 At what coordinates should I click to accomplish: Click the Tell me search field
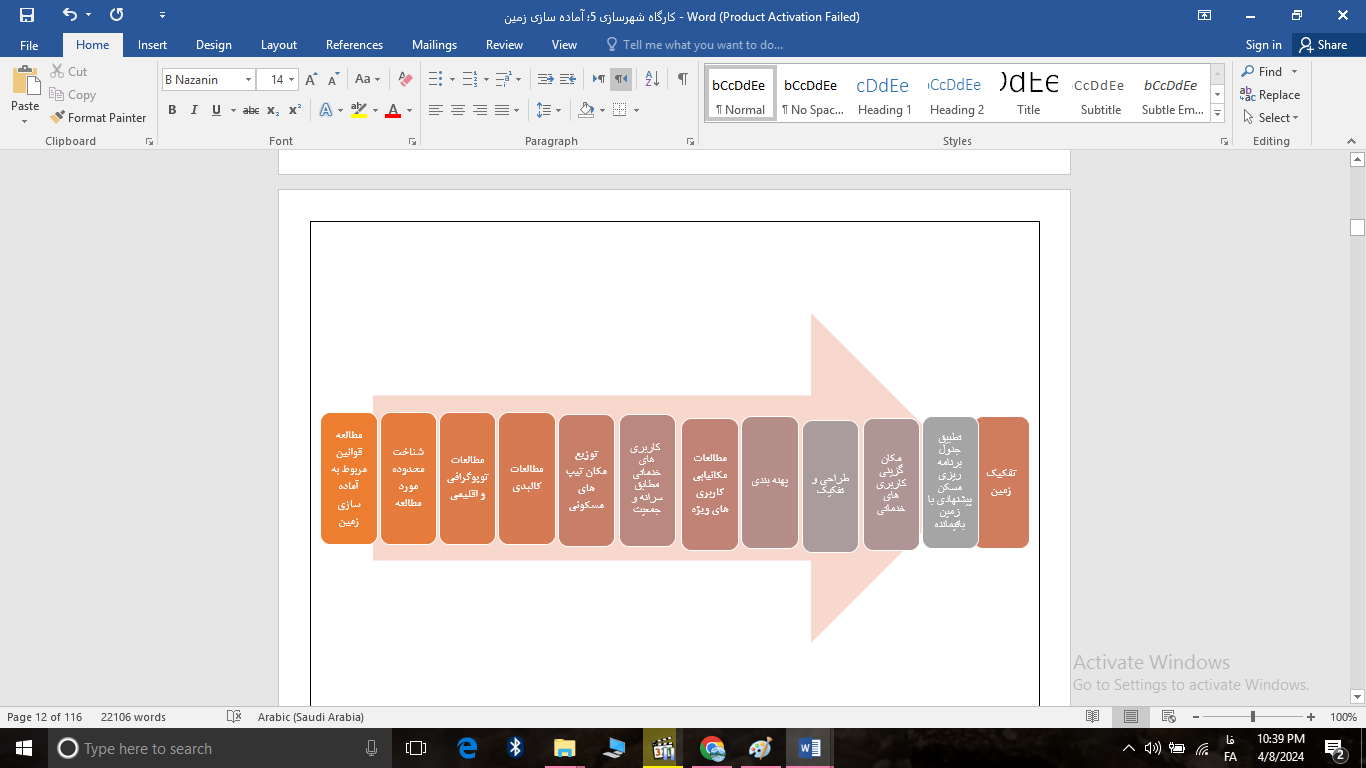[x=702, y=45]
